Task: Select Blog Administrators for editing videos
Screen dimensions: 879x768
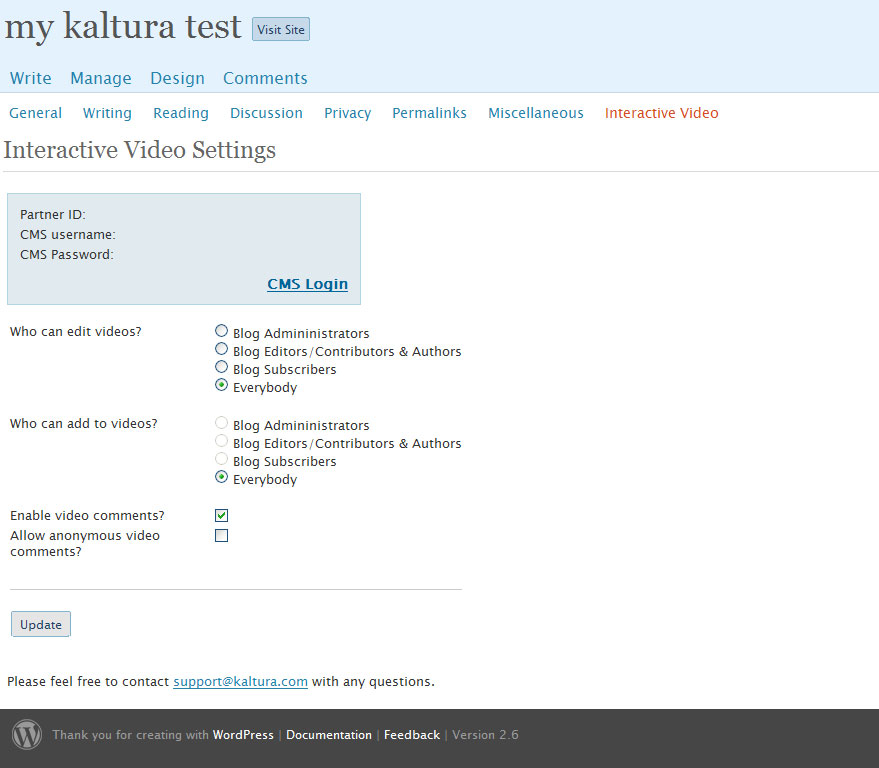Action: tap(221, 331)
